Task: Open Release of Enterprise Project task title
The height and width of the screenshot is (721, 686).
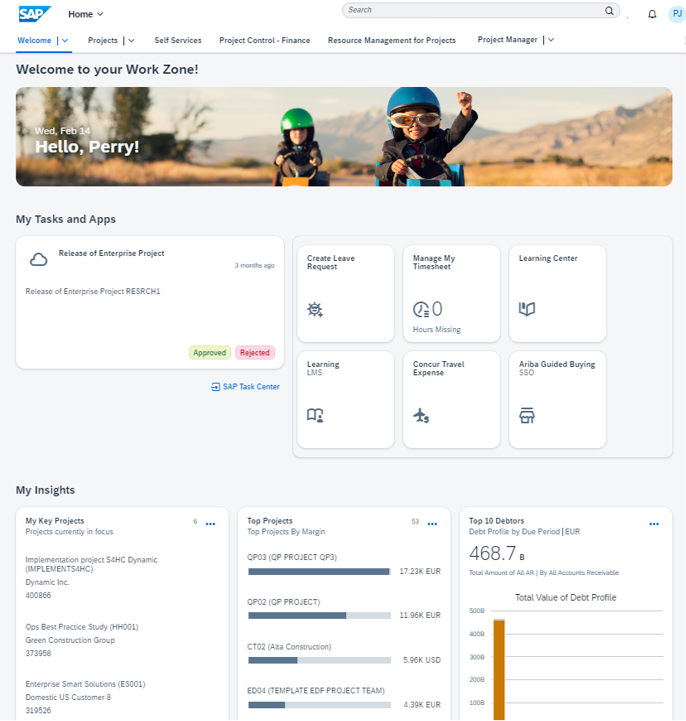Action: 111,253
